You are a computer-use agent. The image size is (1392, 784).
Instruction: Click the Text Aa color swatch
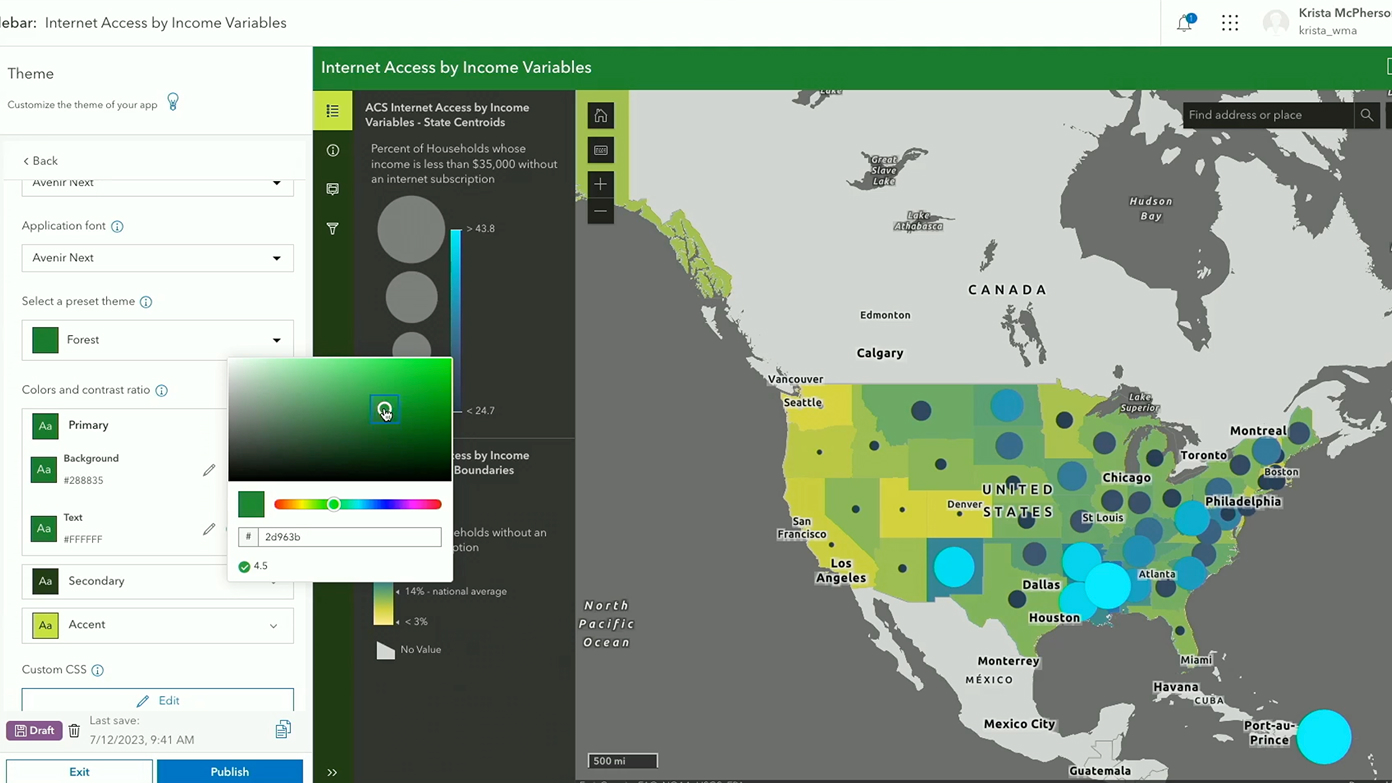(44, 528)
